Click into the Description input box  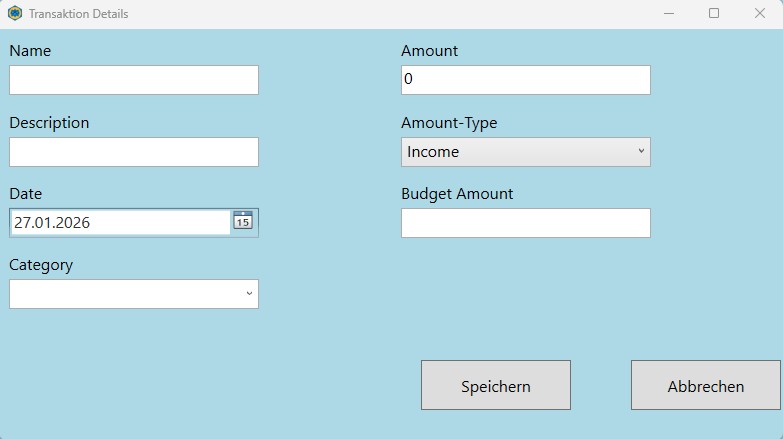point(134,152)
